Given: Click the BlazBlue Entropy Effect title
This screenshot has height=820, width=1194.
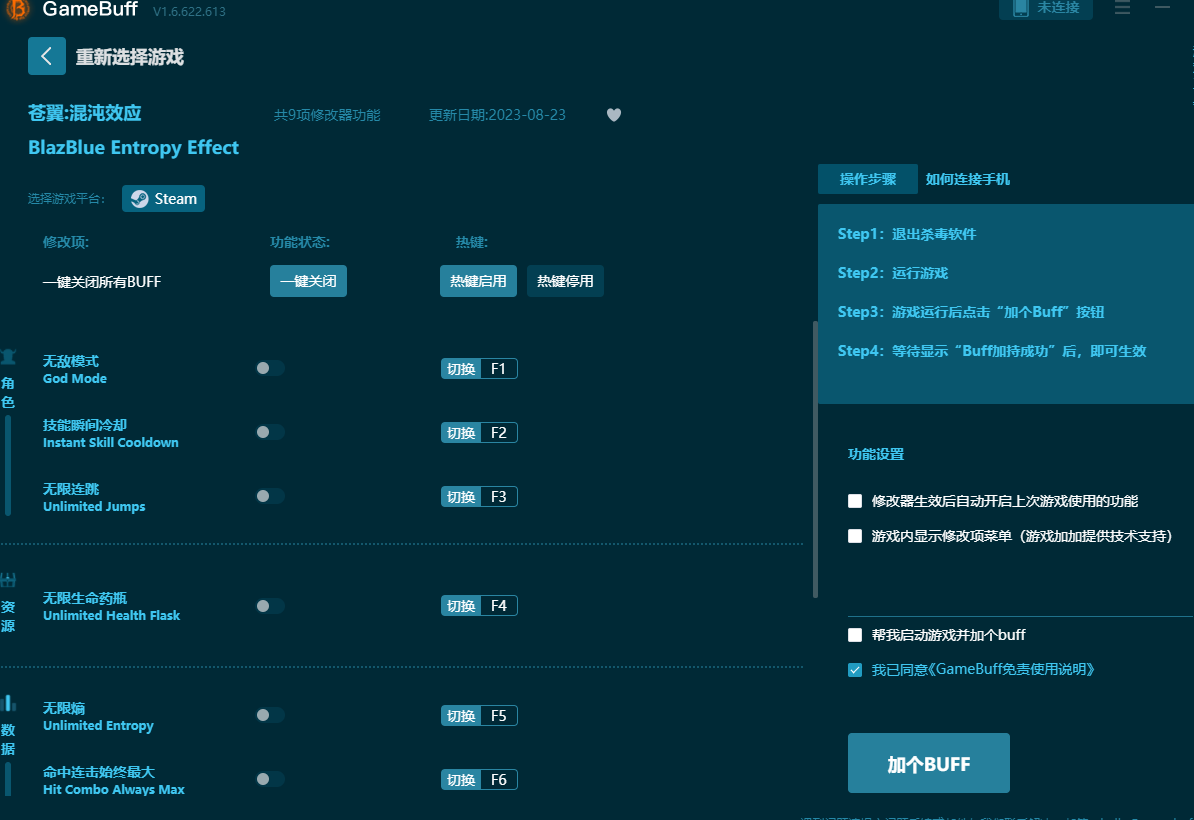Looking at the screenshot, I should (x=133, y=148).
